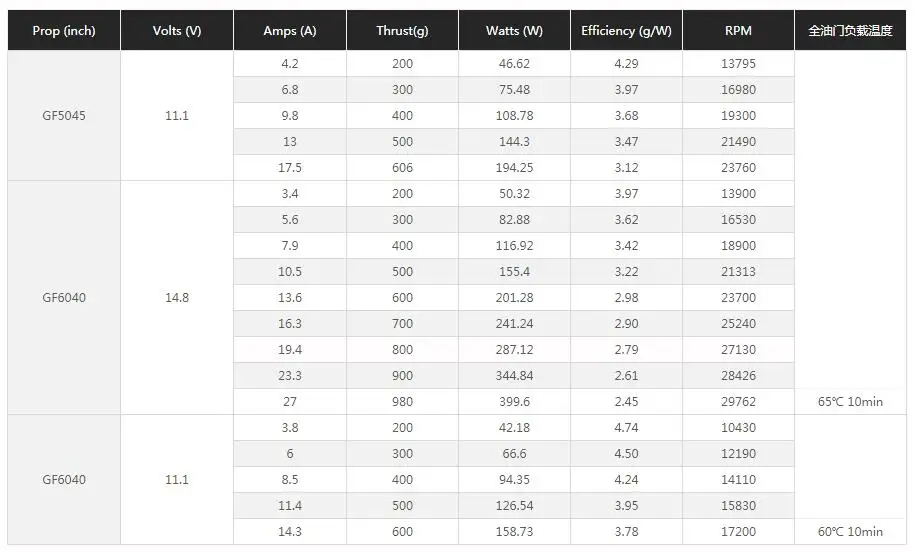
Task: Click the 全油门负载温度 header cell
Action: point(850,30)
